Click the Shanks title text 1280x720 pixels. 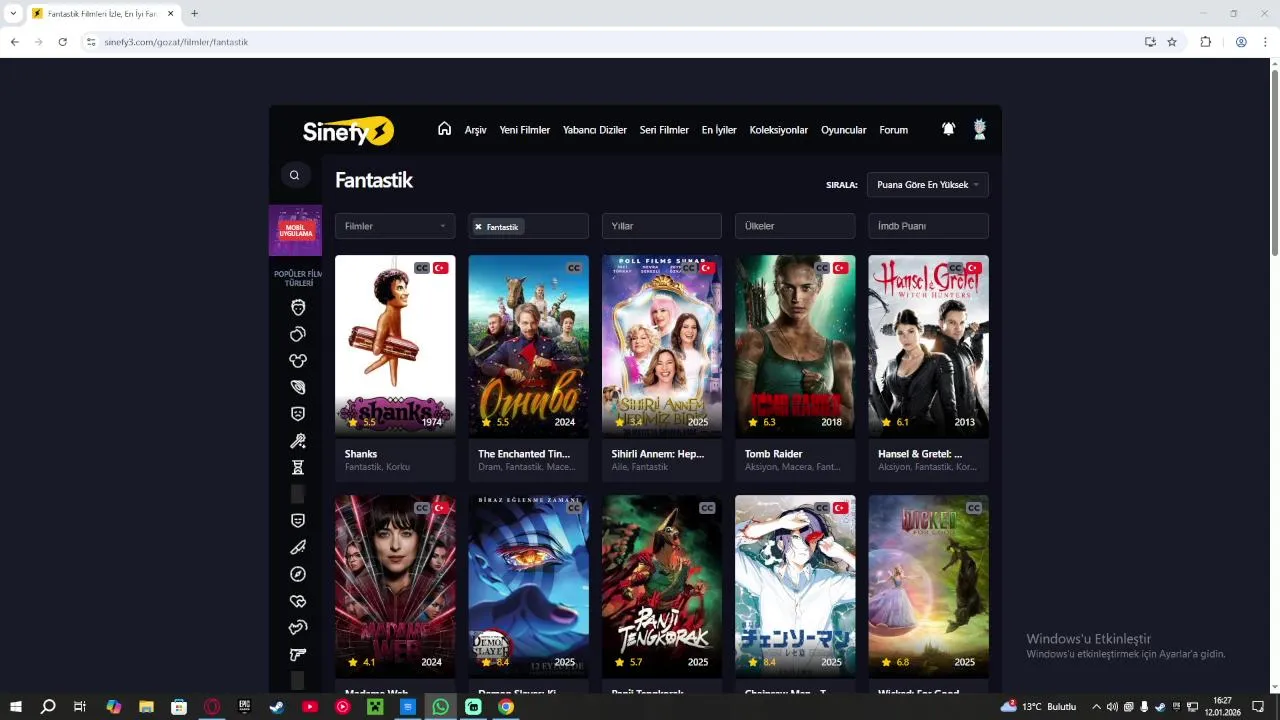click(361, 454)
